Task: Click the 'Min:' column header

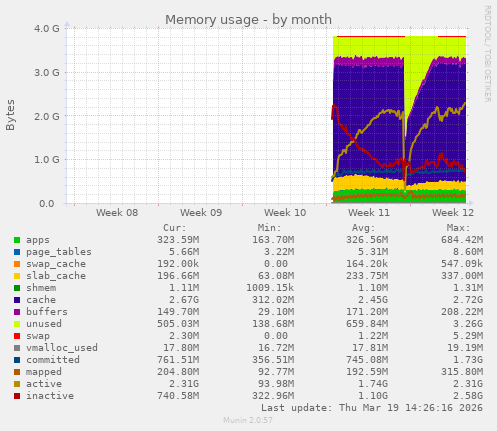Action: click(269, 228)
